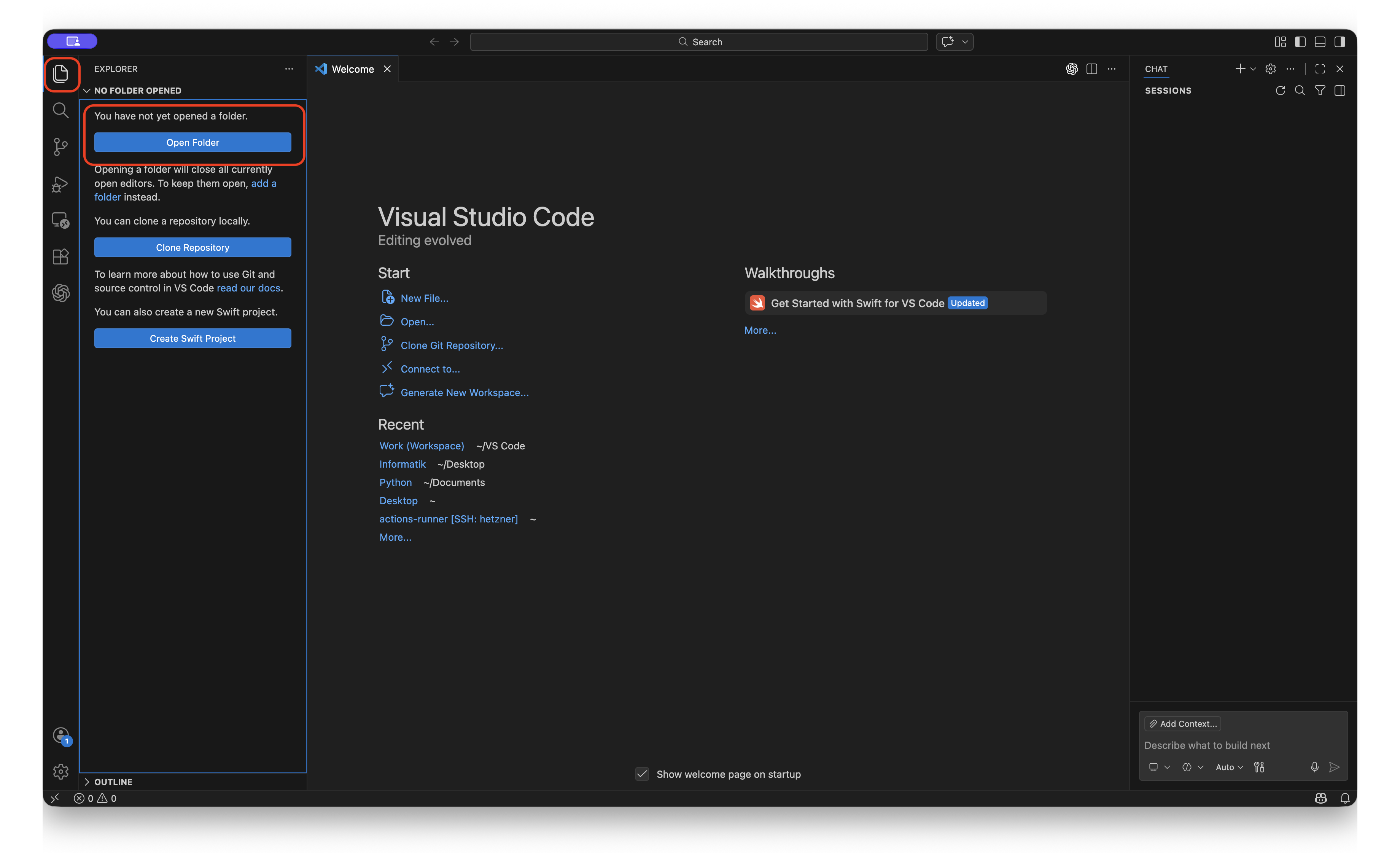
Task: Select the Chat panel tab
Action: click(1156, 69)
